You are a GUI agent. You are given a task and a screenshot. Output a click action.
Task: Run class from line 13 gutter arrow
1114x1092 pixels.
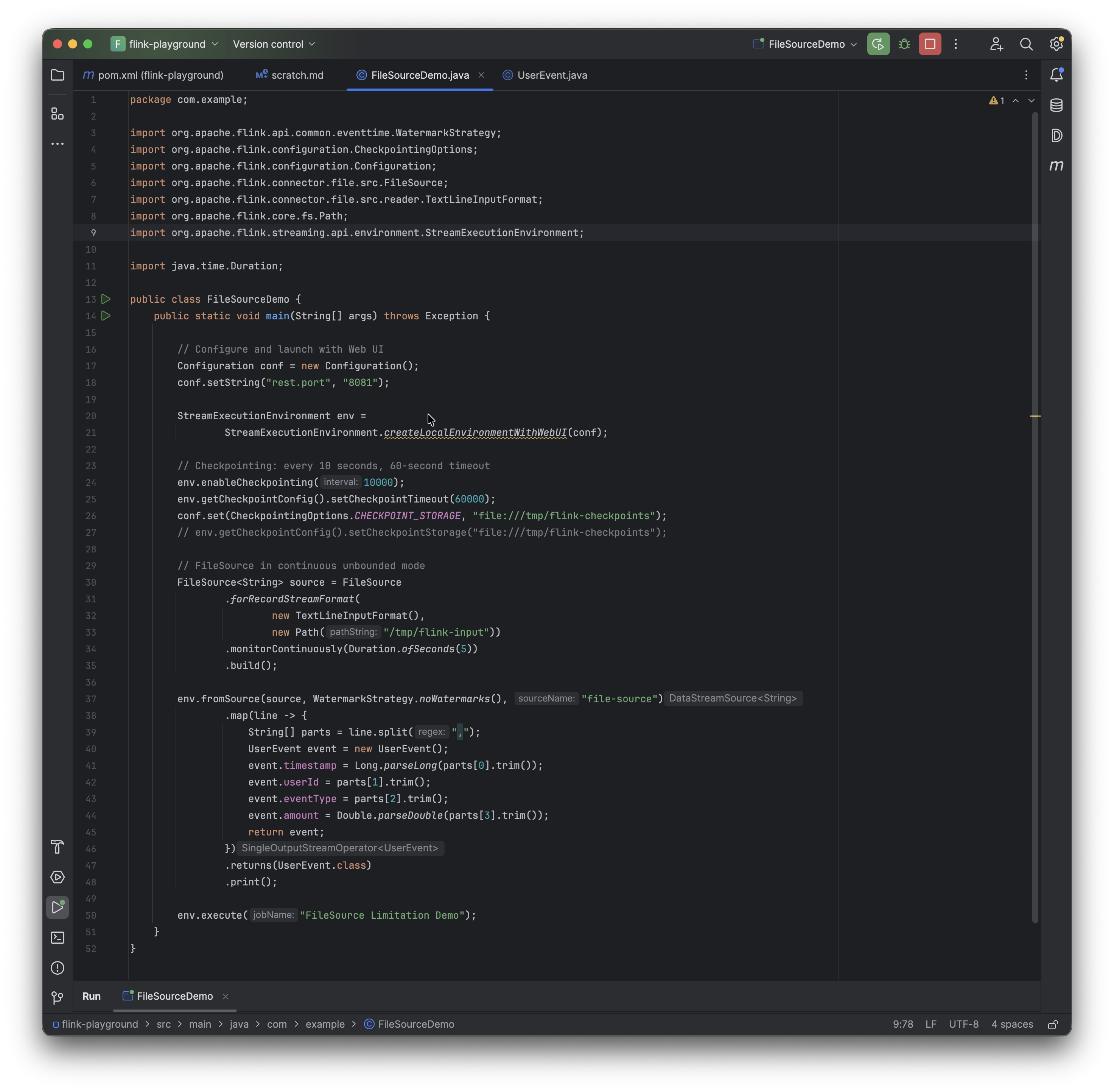pos(106,299)
